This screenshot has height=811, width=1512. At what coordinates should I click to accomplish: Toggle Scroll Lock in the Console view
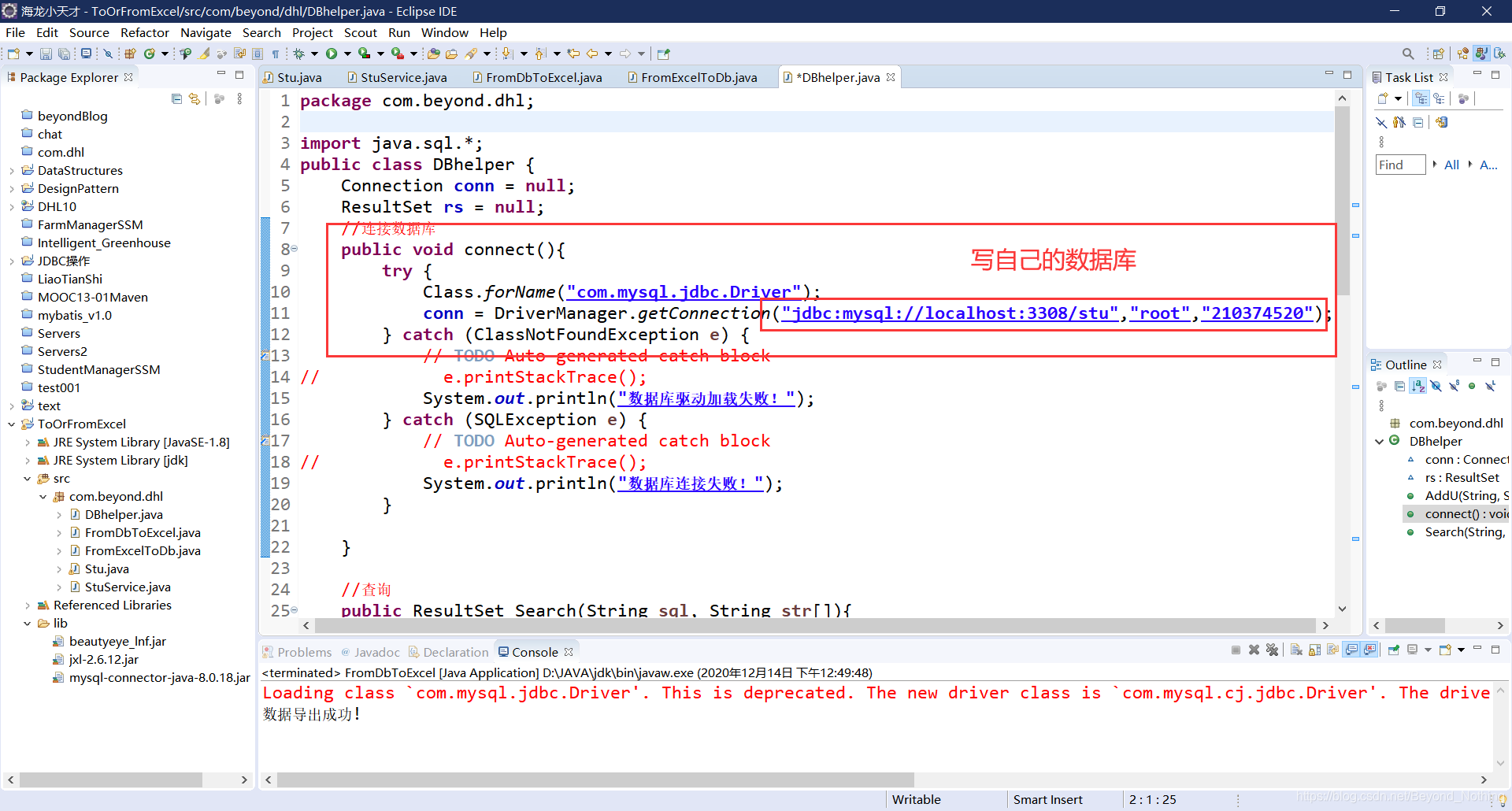tap(1315, 650)
